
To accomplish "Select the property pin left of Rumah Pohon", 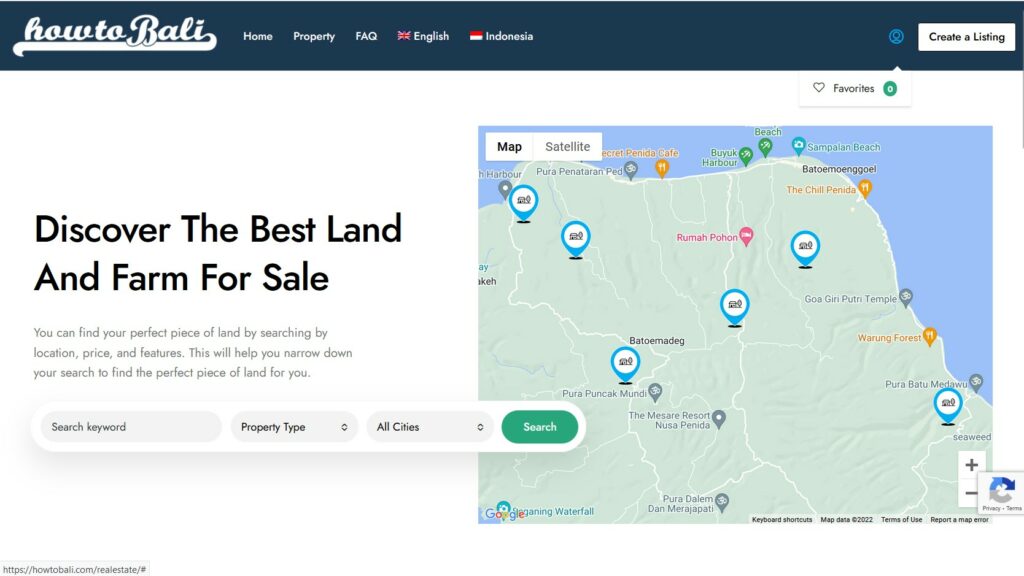I will coord(575,239).
